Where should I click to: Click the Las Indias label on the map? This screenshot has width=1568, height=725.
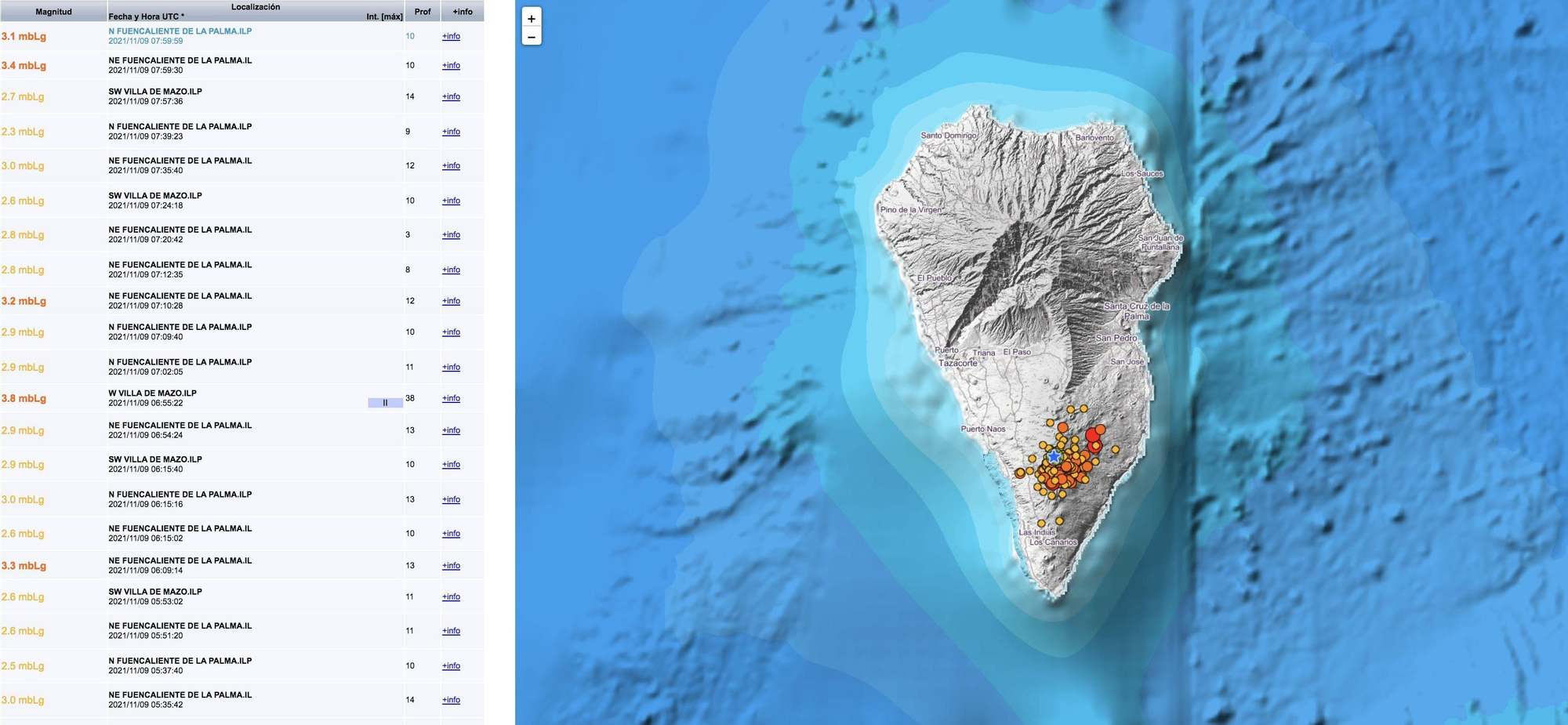pos(1037,532)
